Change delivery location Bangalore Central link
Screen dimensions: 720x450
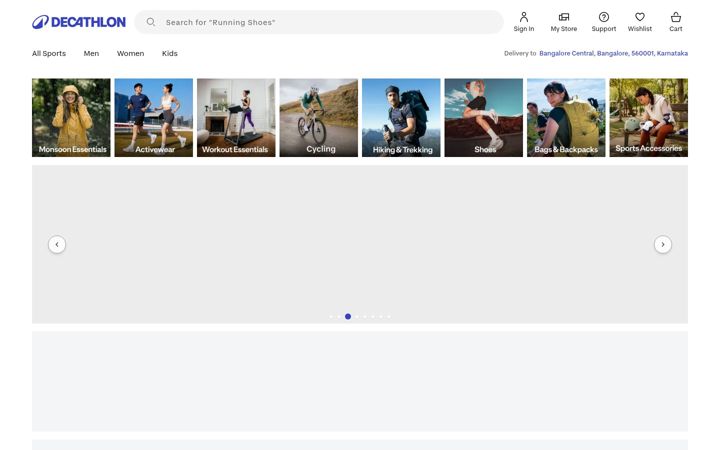[x=613, y=53]
